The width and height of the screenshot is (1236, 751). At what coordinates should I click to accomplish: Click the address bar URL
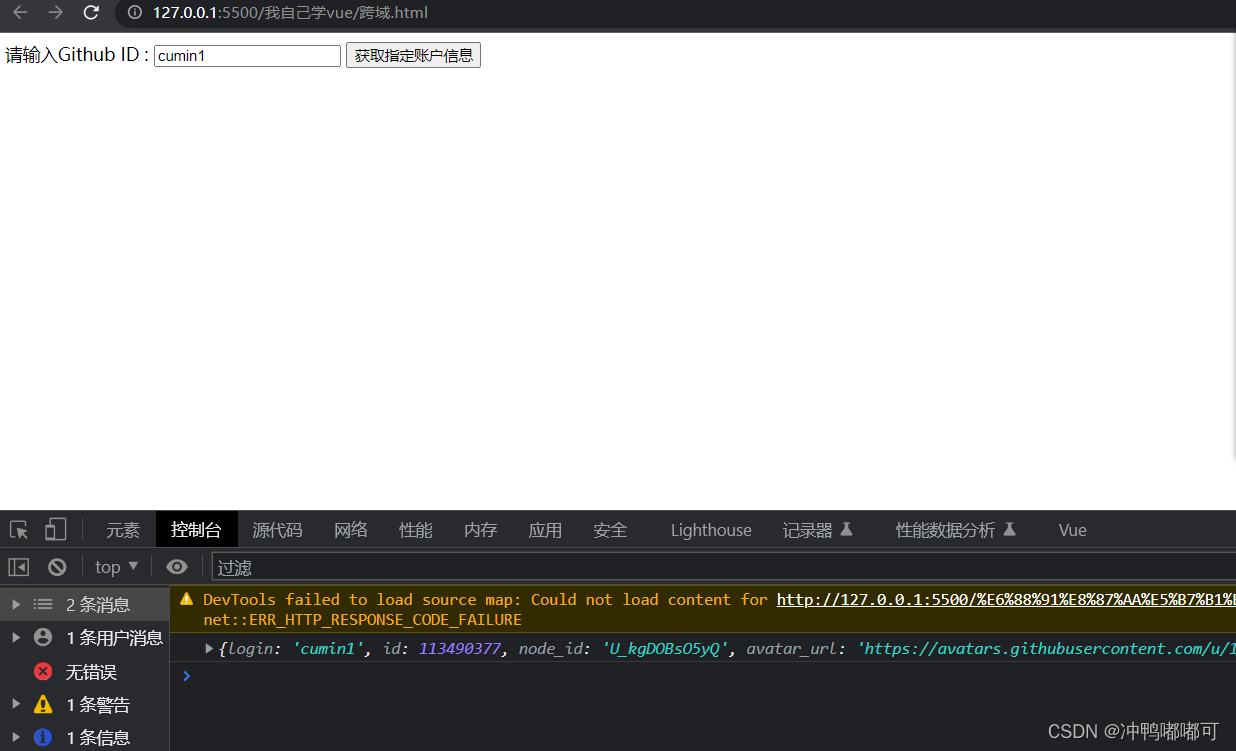pyautogui.click(x=290, y=13)
